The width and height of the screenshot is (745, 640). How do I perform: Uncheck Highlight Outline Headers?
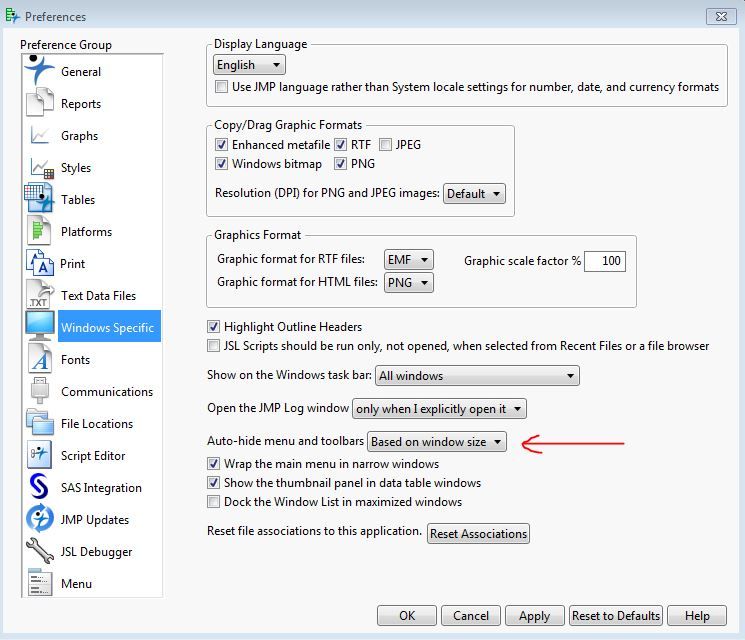point(213,326)
